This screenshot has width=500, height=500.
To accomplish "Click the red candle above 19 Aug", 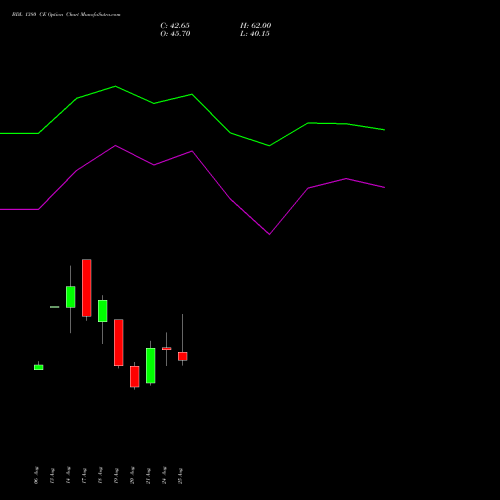I will click(x=119, y=343).
